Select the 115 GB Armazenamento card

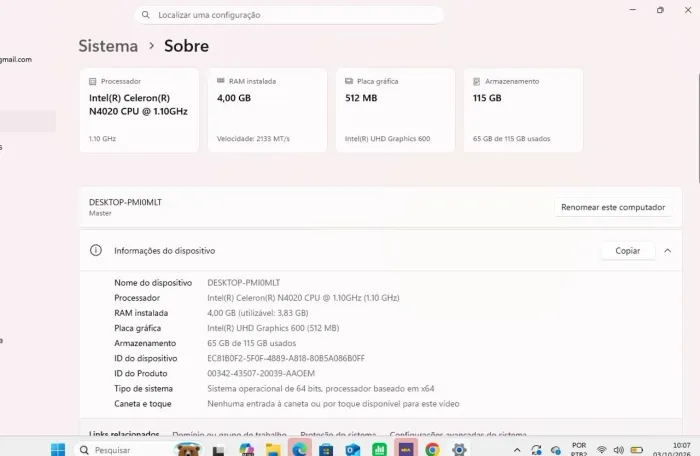pyautogui.click(x=523, y=110)
